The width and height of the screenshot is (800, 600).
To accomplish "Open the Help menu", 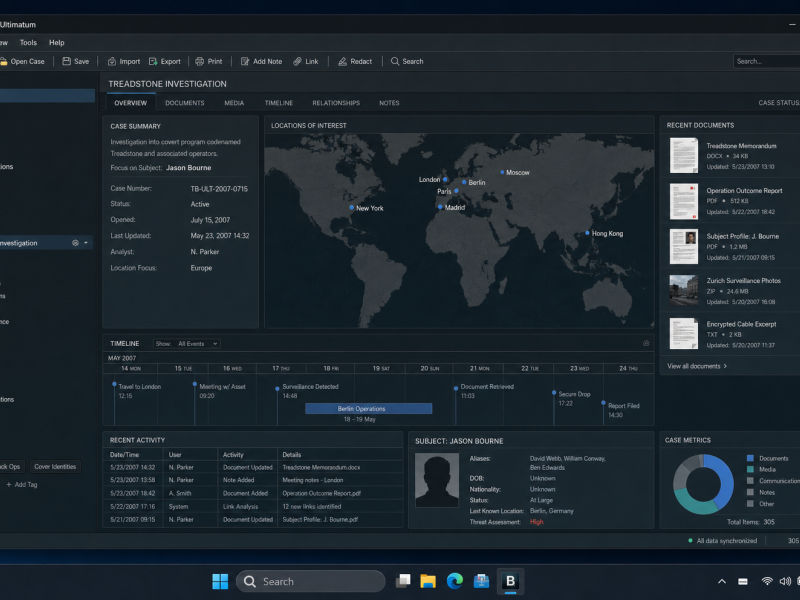I will [x=57, y=42].
